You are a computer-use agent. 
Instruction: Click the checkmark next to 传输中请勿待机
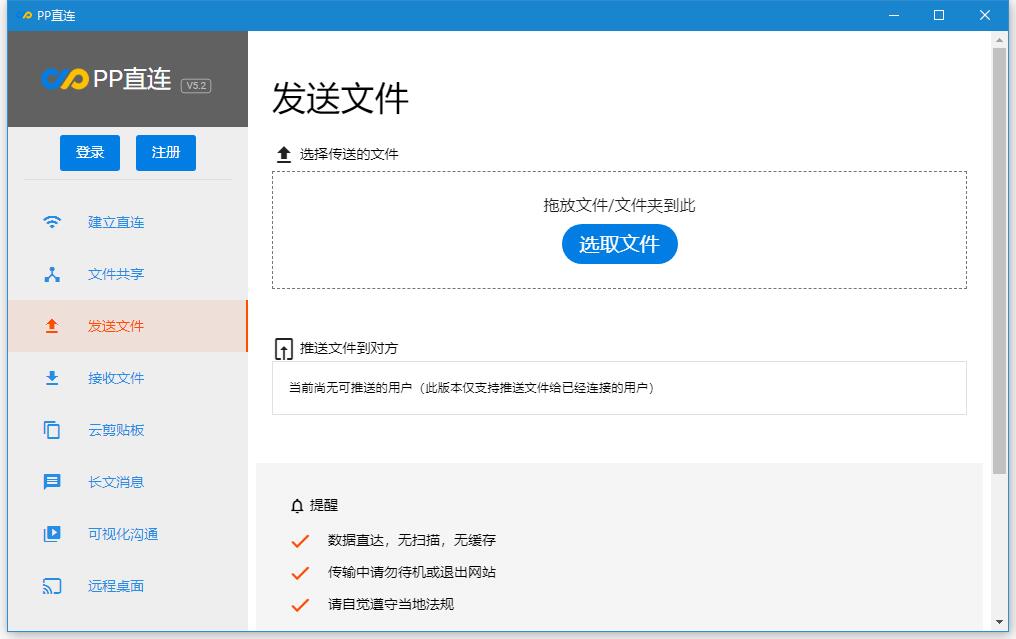coord(300,573)
